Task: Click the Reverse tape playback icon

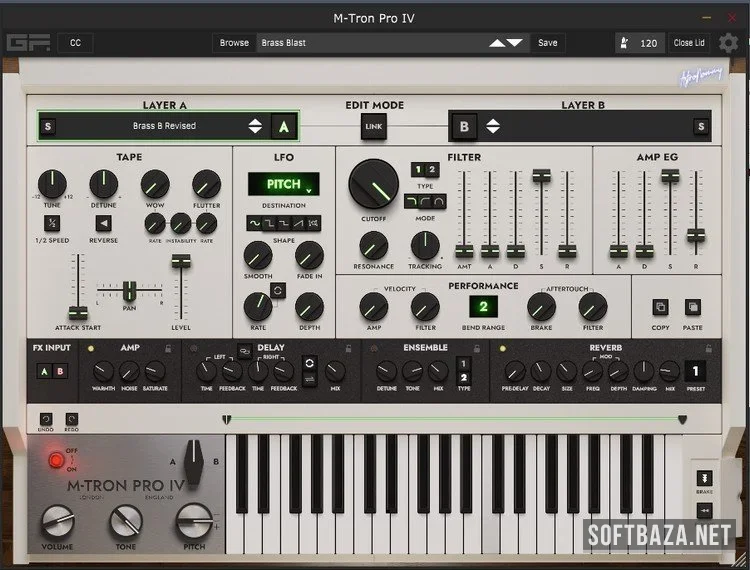Action: tap(104, 223)
